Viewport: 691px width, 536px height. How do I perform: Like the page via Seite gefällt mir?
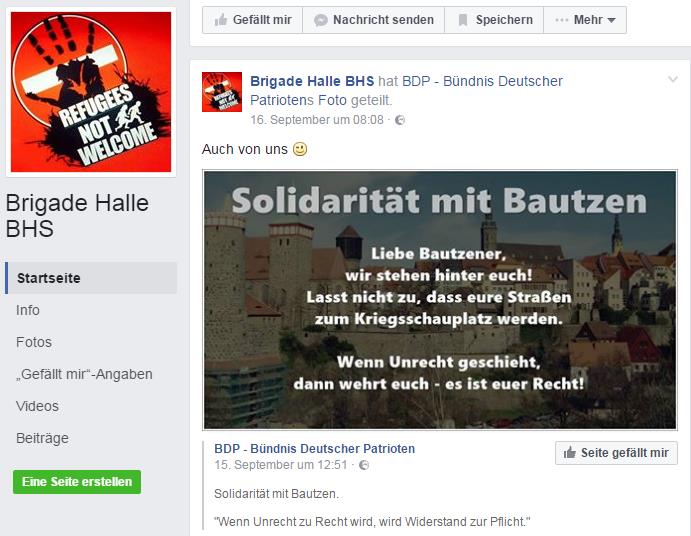pos(616,453)
